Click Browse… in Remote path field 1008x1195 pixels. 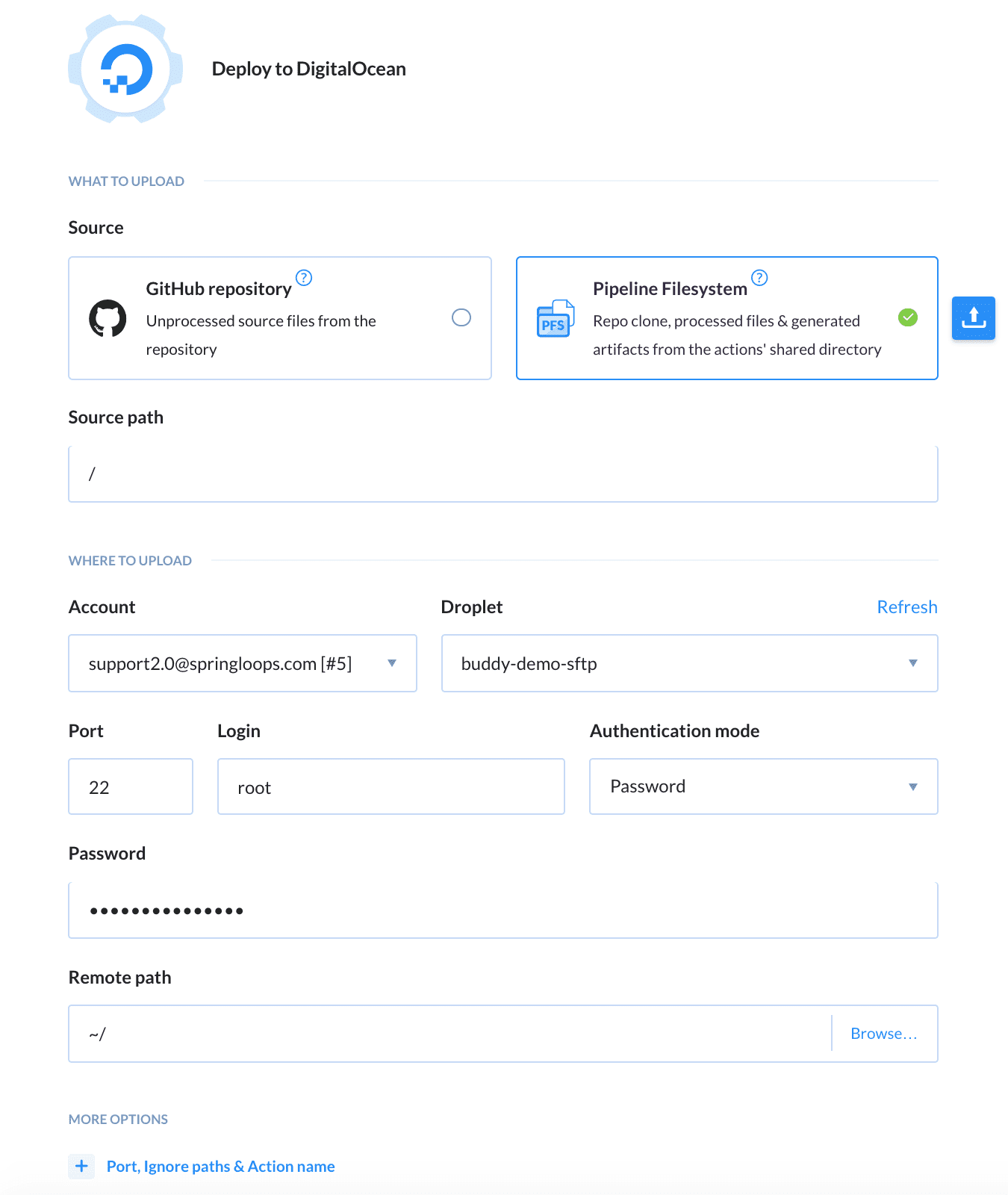(x=884, y=1034)
